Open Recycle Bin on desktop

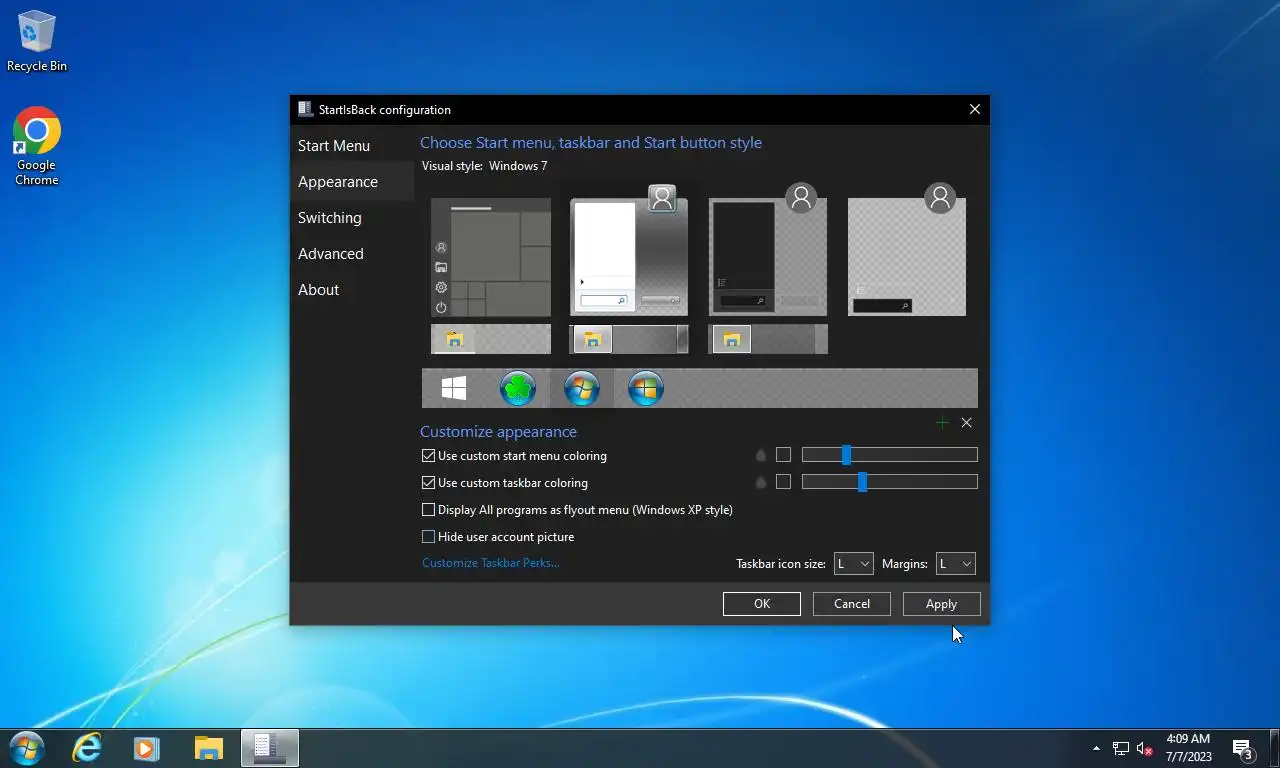click(36, 41)
